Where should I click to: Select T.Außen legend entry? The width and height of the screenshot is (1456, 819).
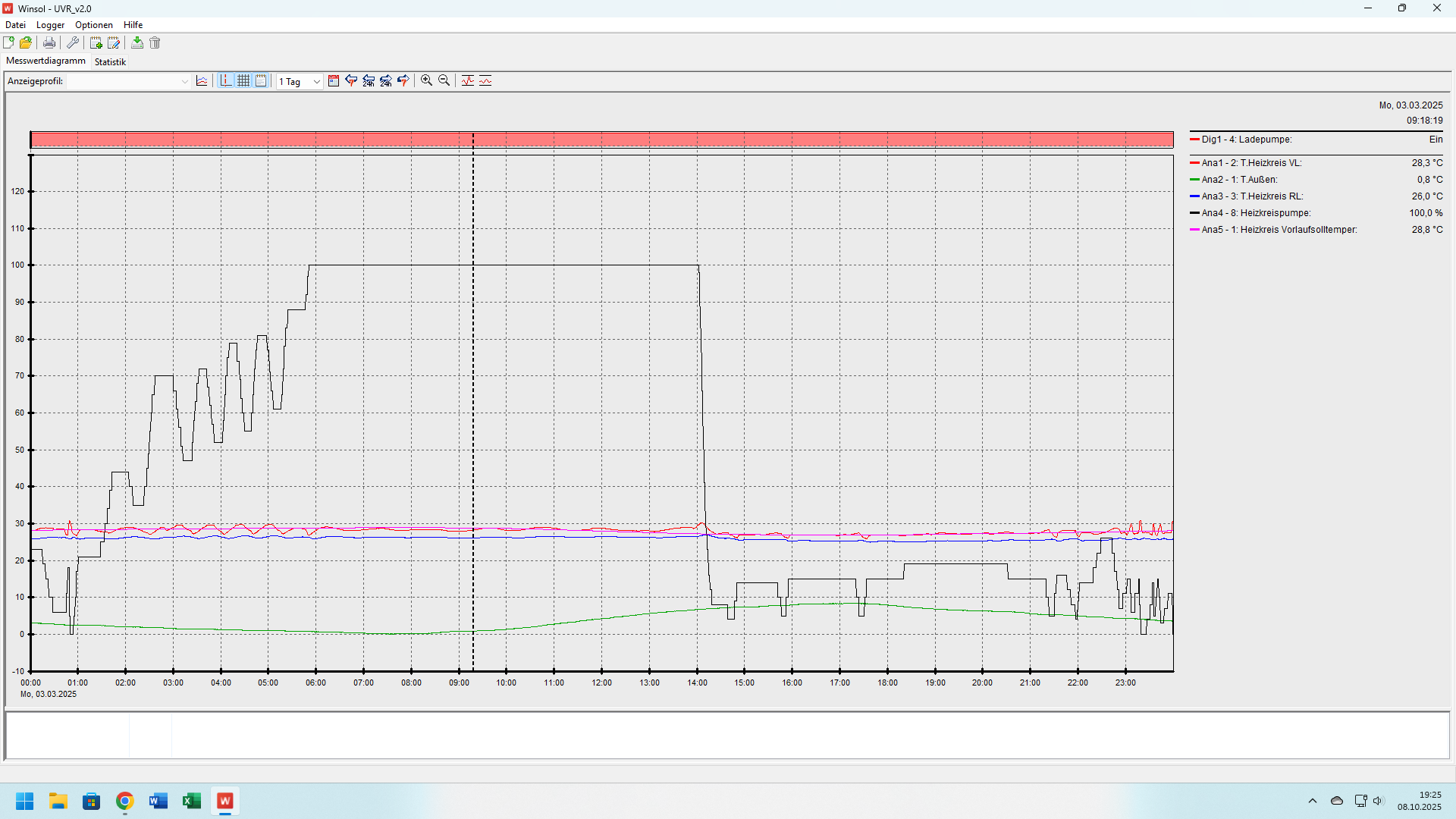pyautogui.click(x=1239, y=180)
